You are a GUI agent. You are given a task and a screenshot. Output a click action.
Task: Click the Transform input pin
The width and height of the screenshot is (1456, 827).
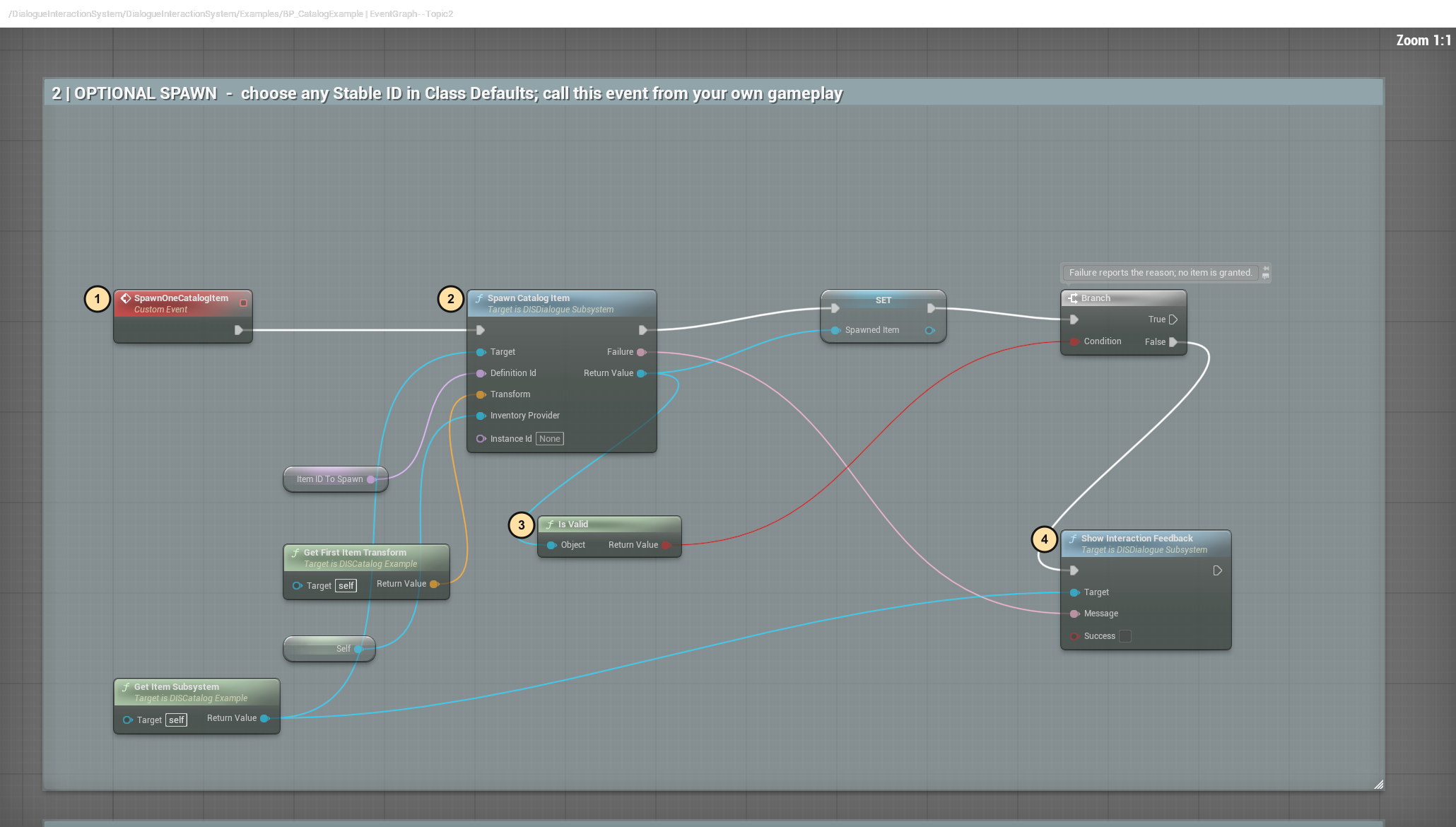pyautogui.click(x=481, y=394)
